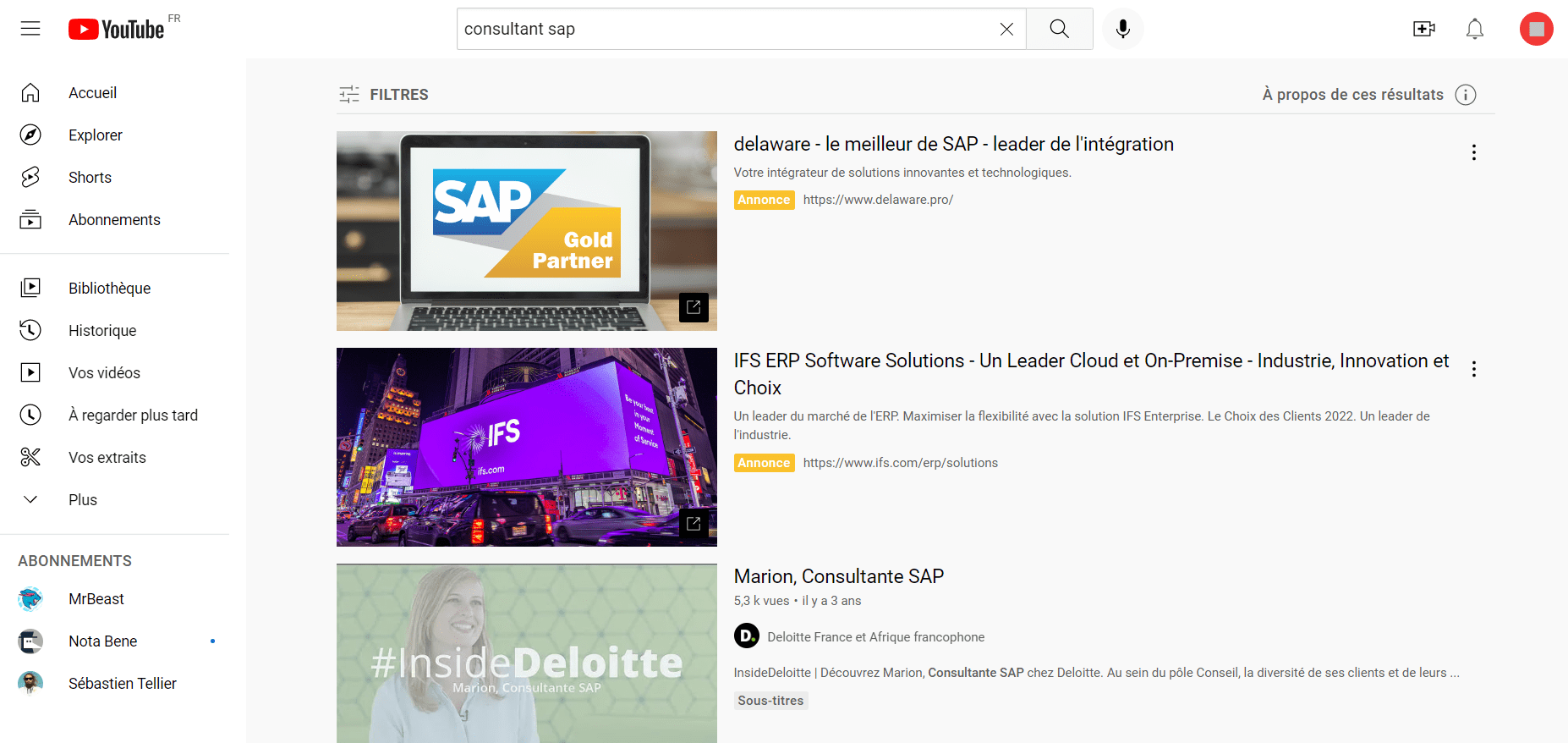Click the À regarder plus tard icon

tap(30, 415)
